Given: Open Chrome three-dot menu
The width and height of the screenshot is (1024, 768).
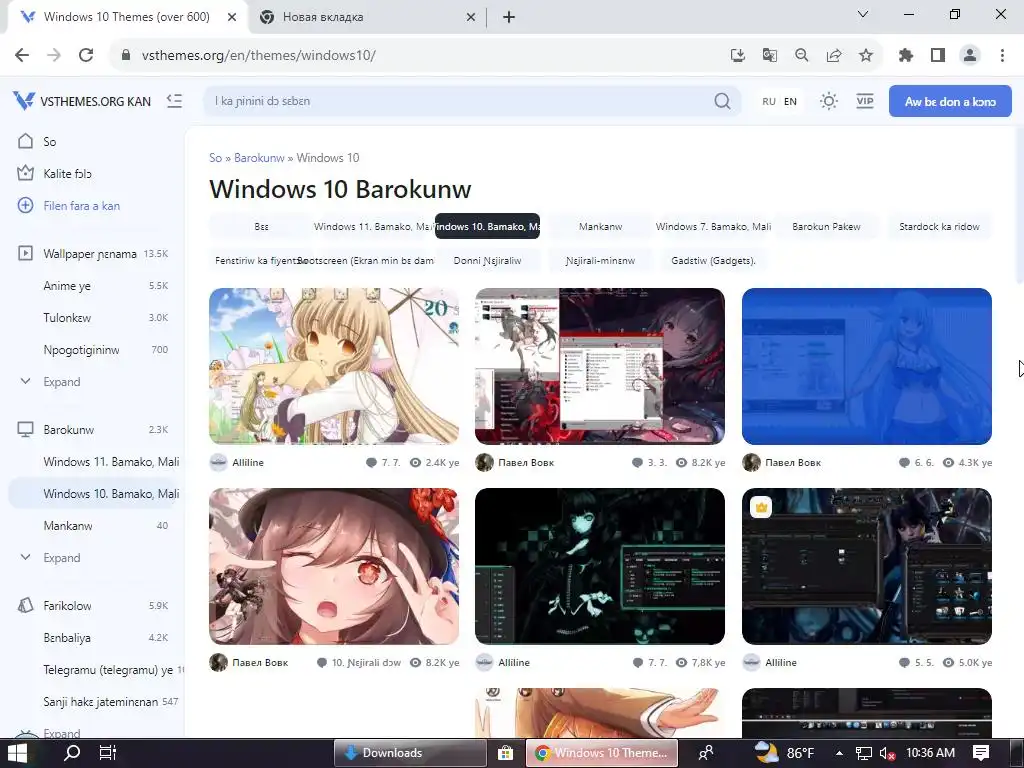Looking at the screenshot, I should click(x=1002, y=55).
